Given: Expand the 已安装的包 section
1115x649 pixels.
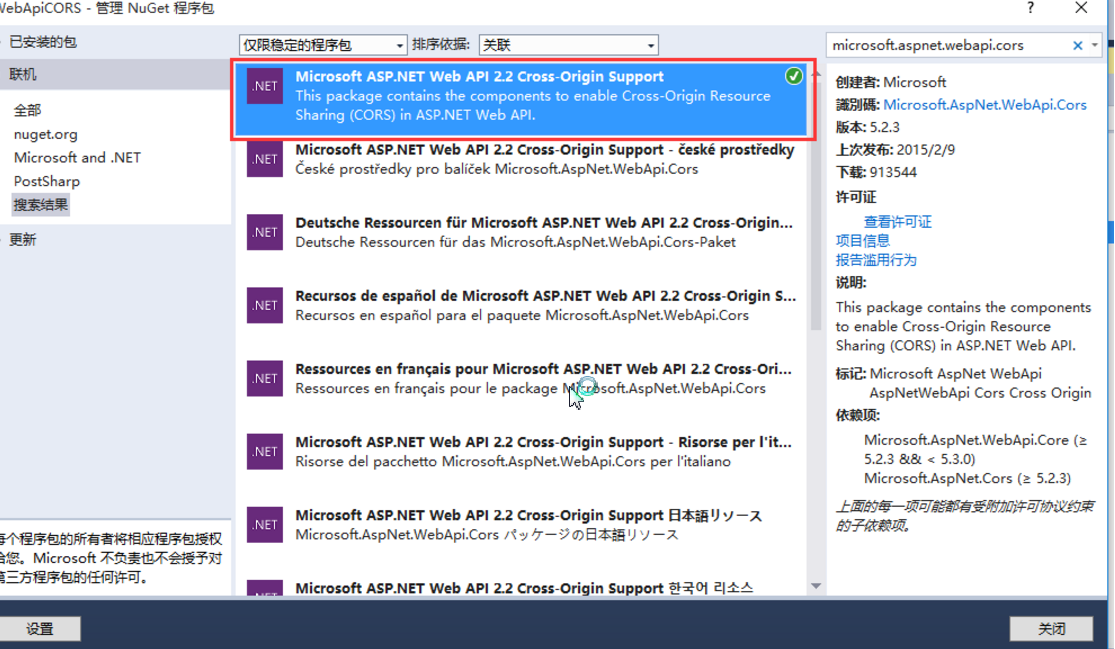Looking at the screenshot, I should [x=43, y=42].
